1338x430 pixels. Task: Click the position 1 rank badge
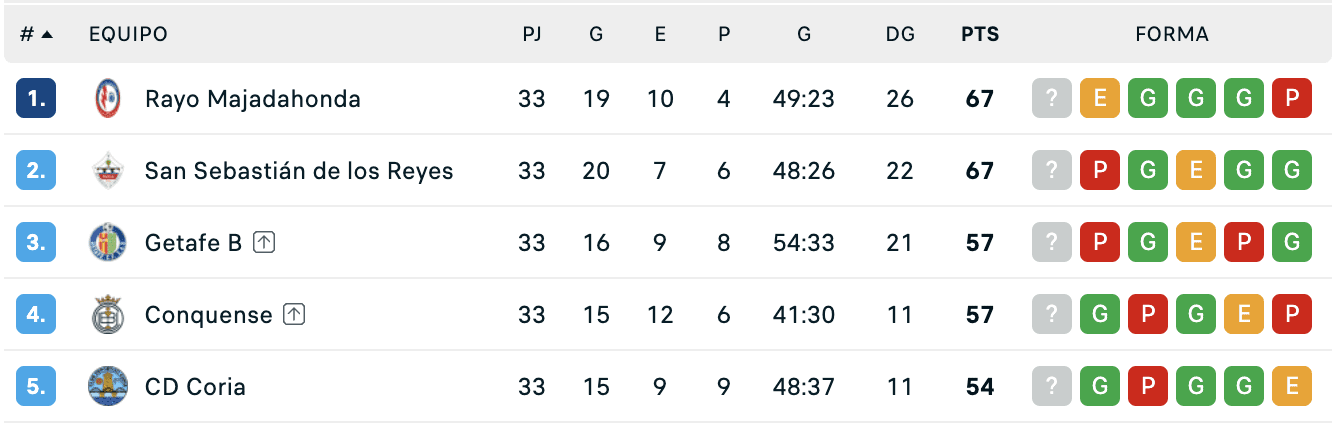click(36, 99)
